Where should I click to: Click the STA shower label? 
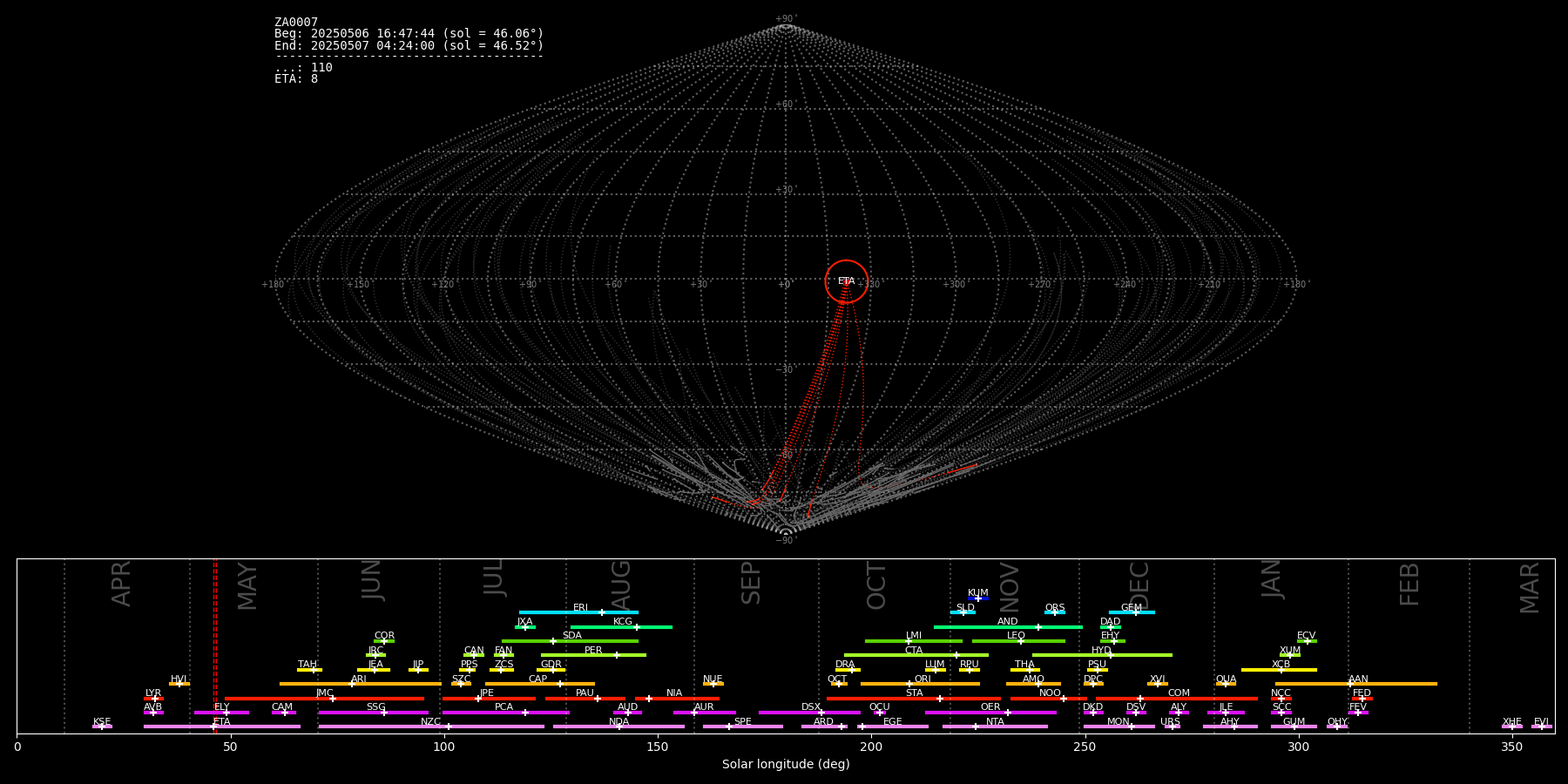pos(914,693)
